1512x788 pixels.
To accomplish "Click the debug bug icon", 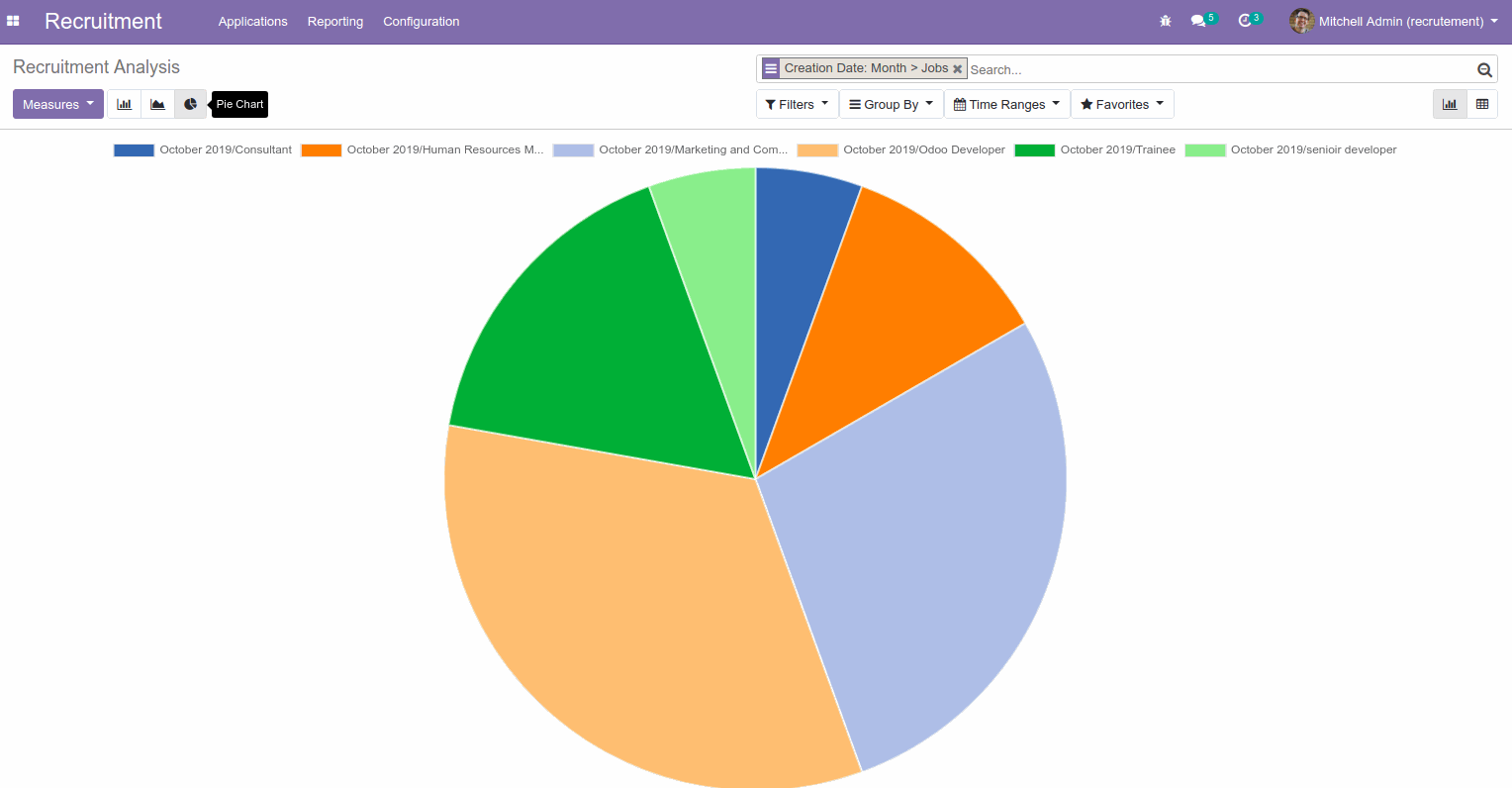I will pyautogui.click(x=1165, y=21).
